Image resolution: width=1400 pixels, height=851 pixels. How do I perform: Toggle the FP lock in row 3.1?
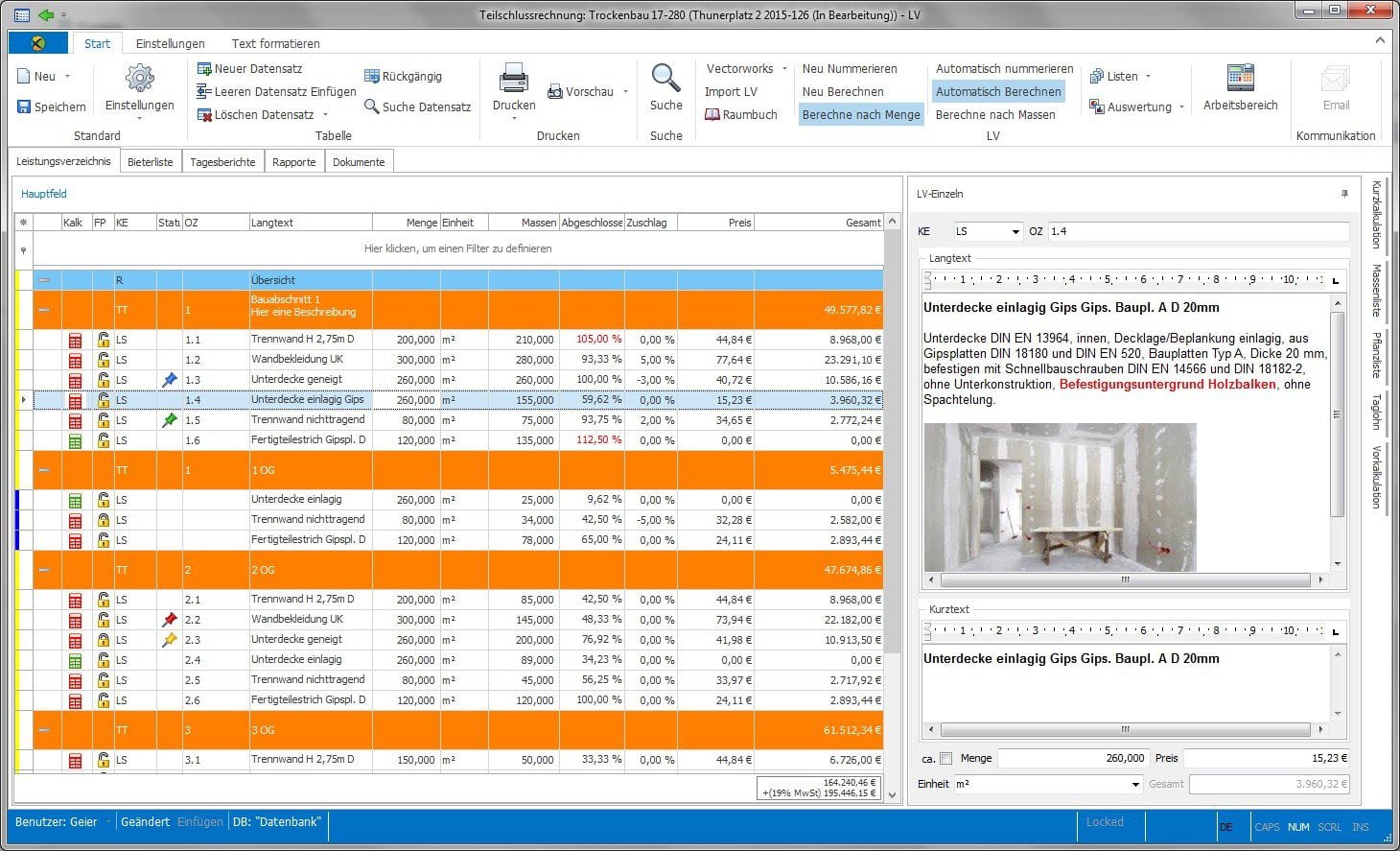(103, 760)
